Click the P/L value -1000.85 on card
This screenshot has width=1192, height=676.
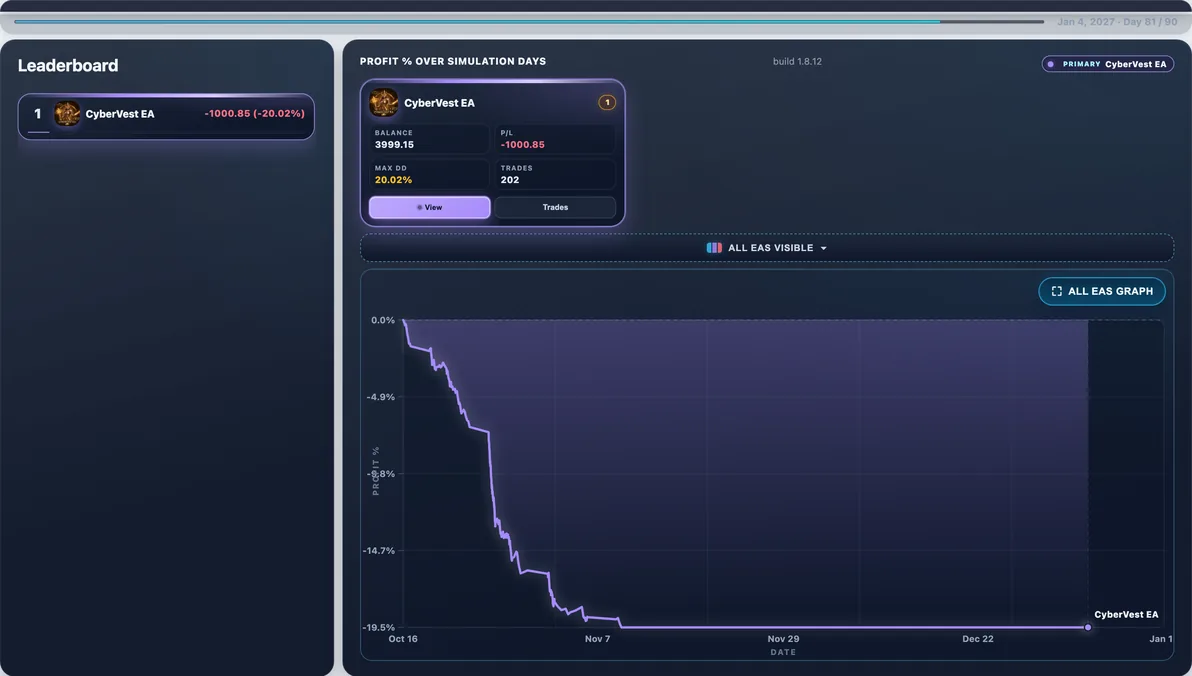tap(523, 144)
